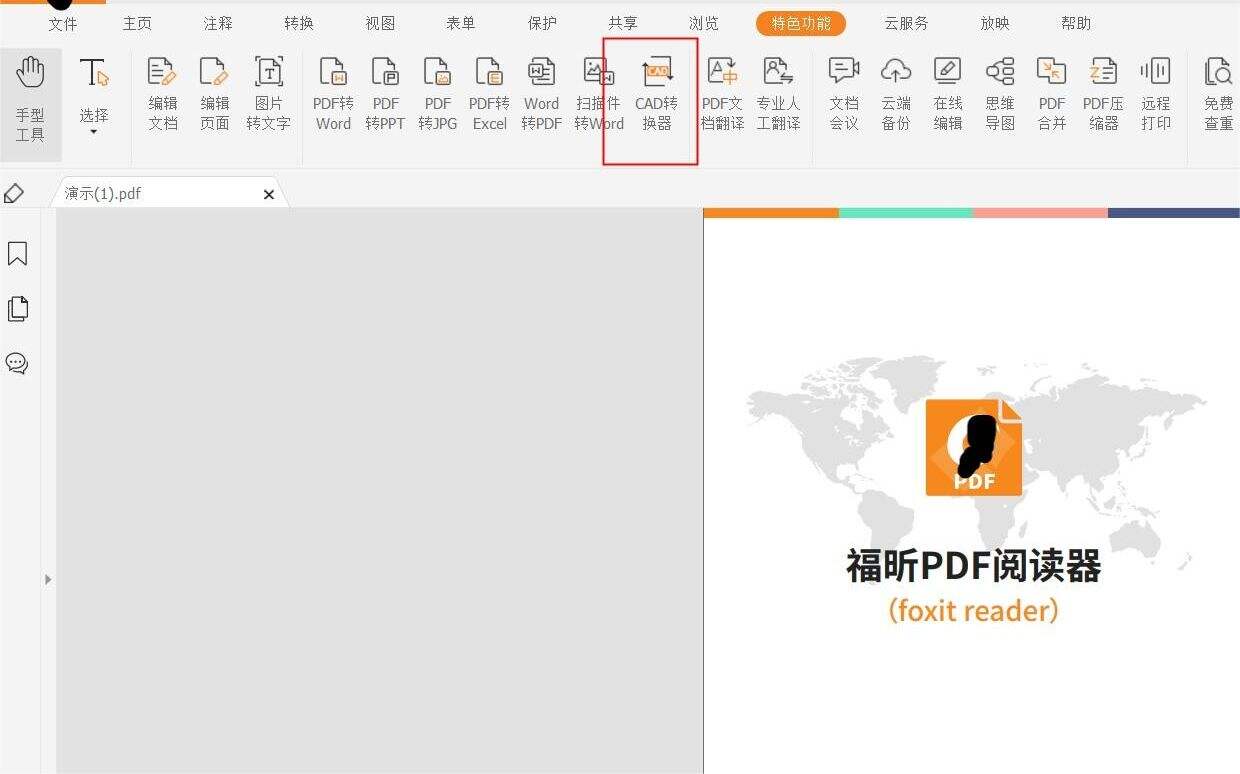Launch the highlighted CAD转换器 tool
The width and height of the screenshot is (1240, 774).
pos(656,95)
